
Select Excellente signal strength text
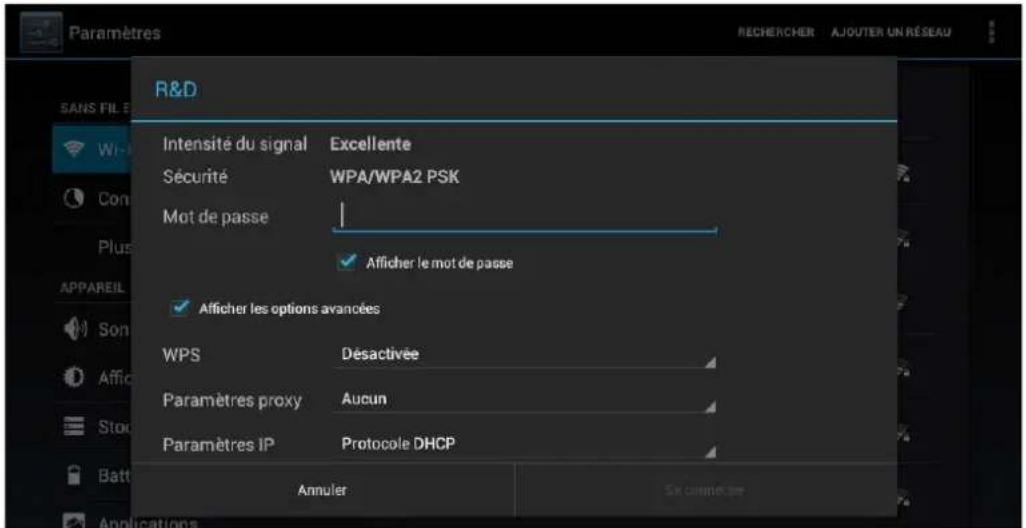[x=370, y=145]
